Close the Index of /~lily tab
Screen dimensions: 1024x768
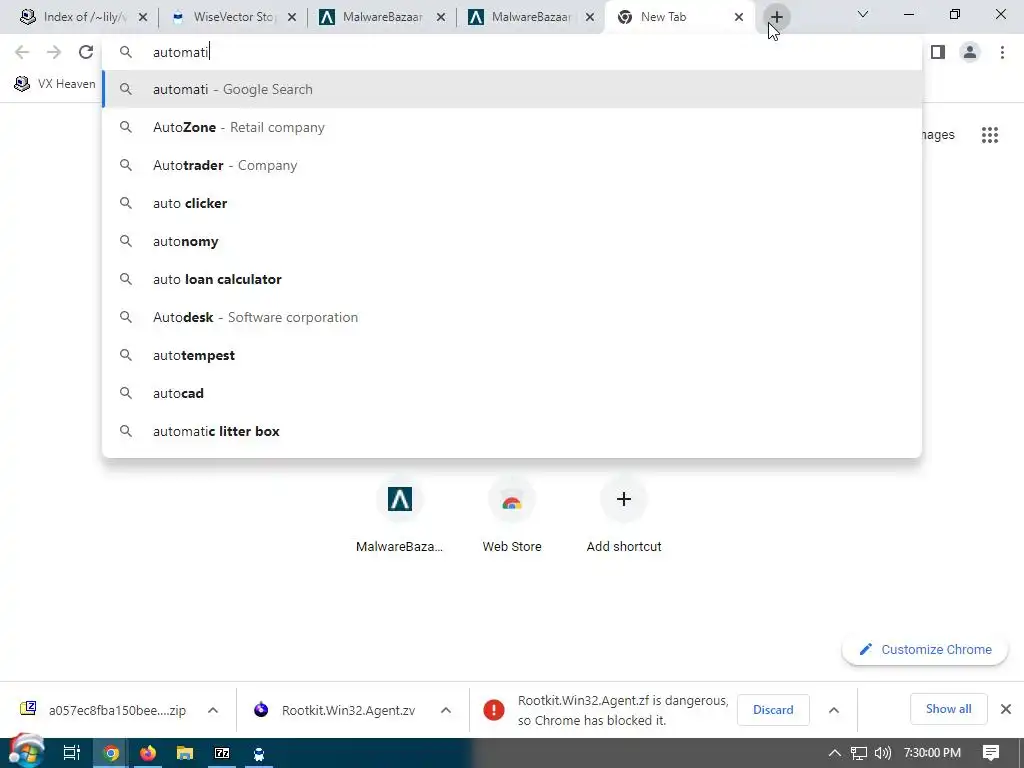tap(143, 18)
